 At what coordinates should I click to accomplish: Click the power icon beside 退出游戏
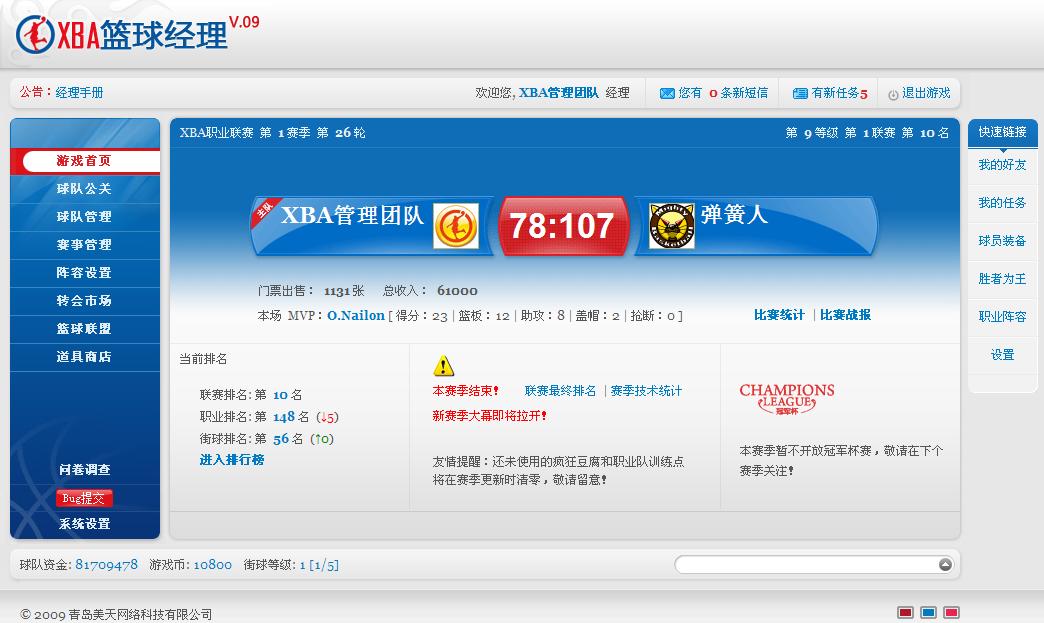click(x=893, y=94)
